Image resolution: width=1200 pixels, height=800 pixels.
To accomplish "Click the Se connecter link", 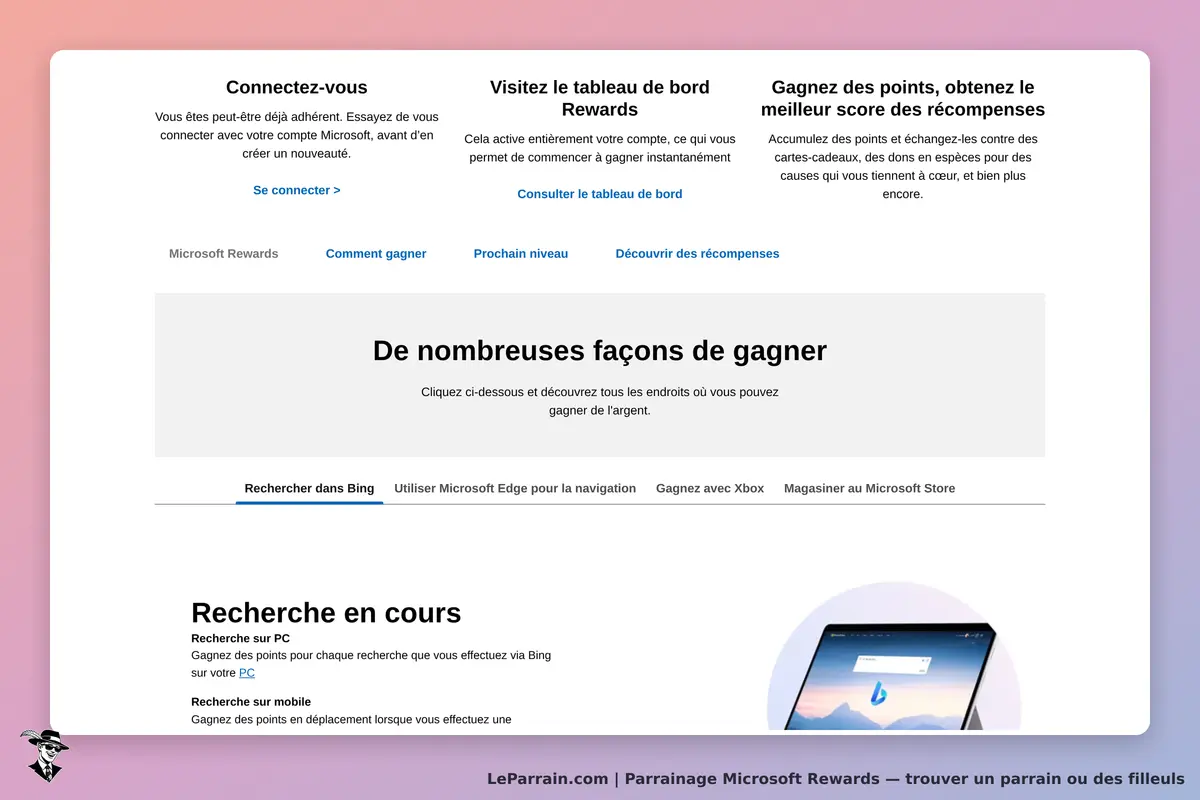I will [x=296, y=190].
